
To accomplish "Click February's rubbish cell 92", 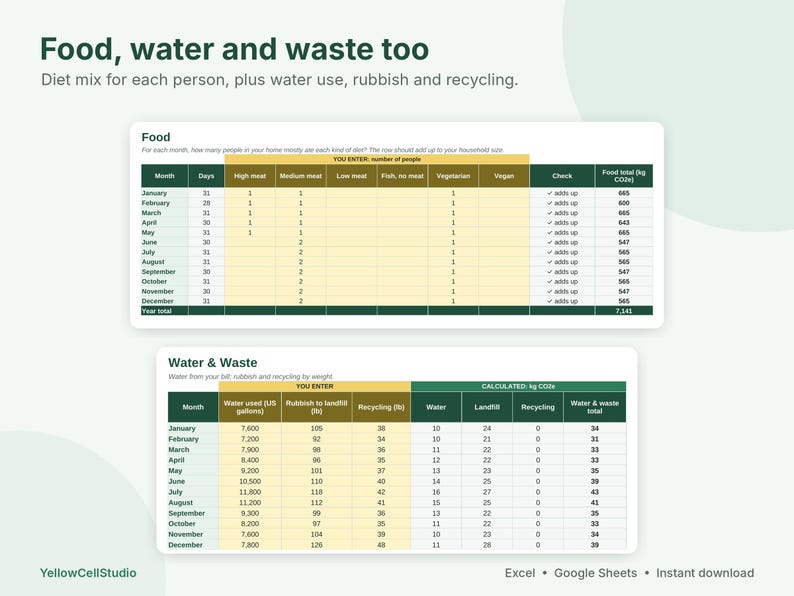I will click(316, 439).
